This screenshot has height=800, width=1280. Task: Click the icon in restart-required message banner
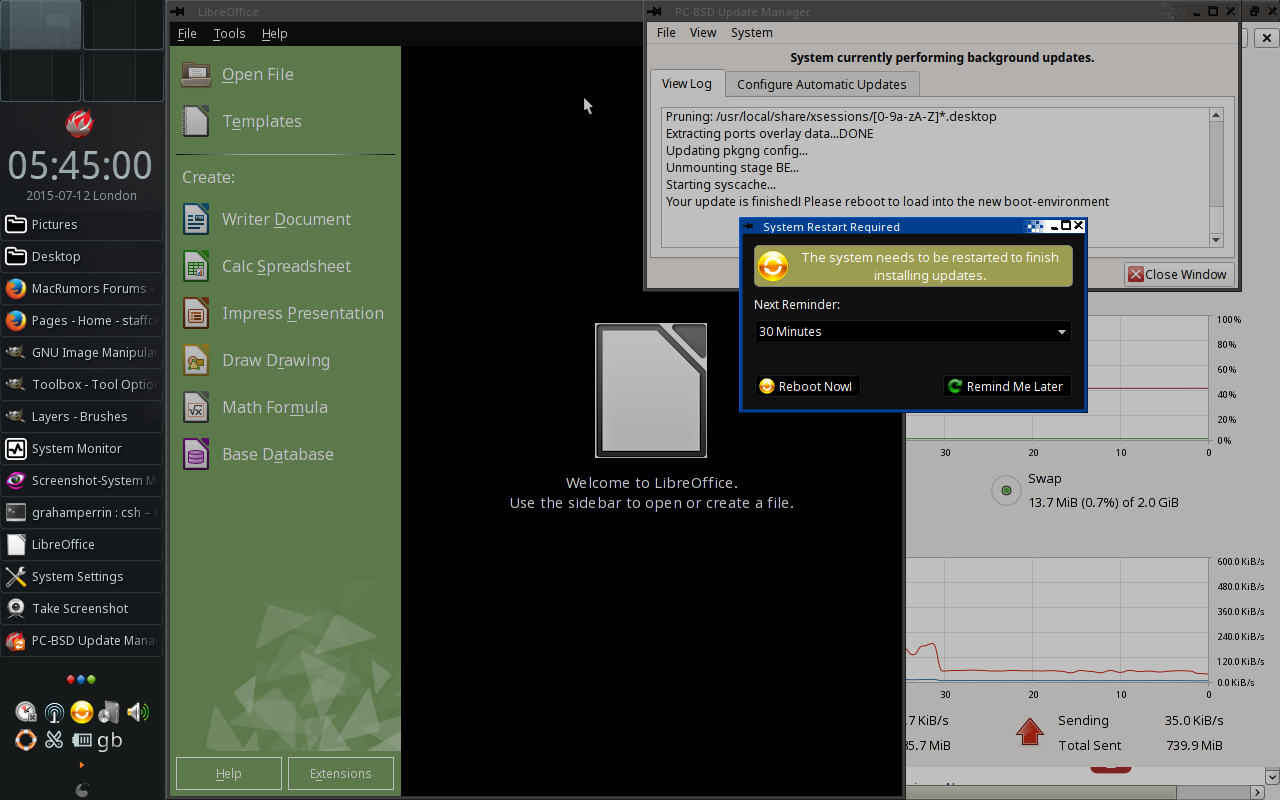tap(773, 266)
